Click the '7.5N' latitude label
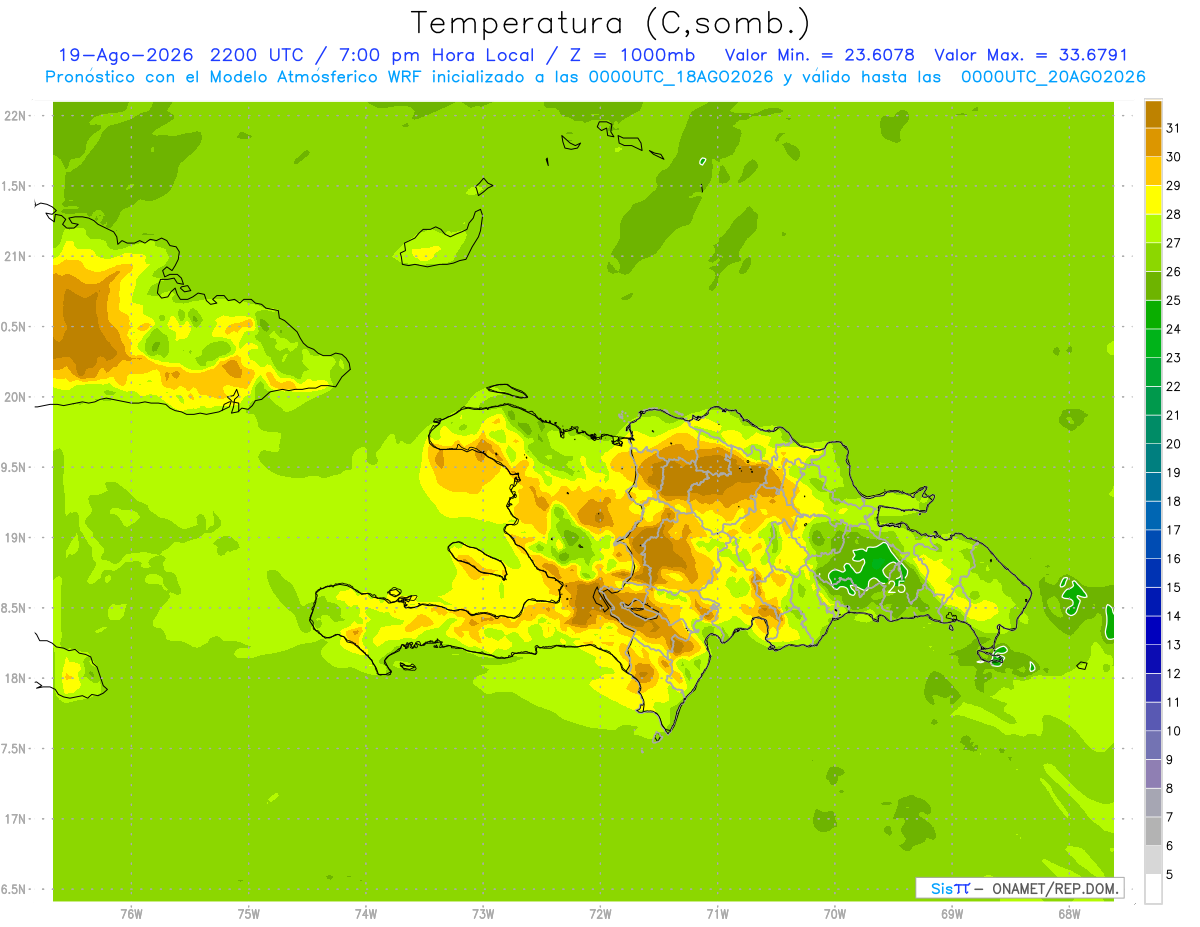Screen dimensions: 1200x927 tap(15, 749)
